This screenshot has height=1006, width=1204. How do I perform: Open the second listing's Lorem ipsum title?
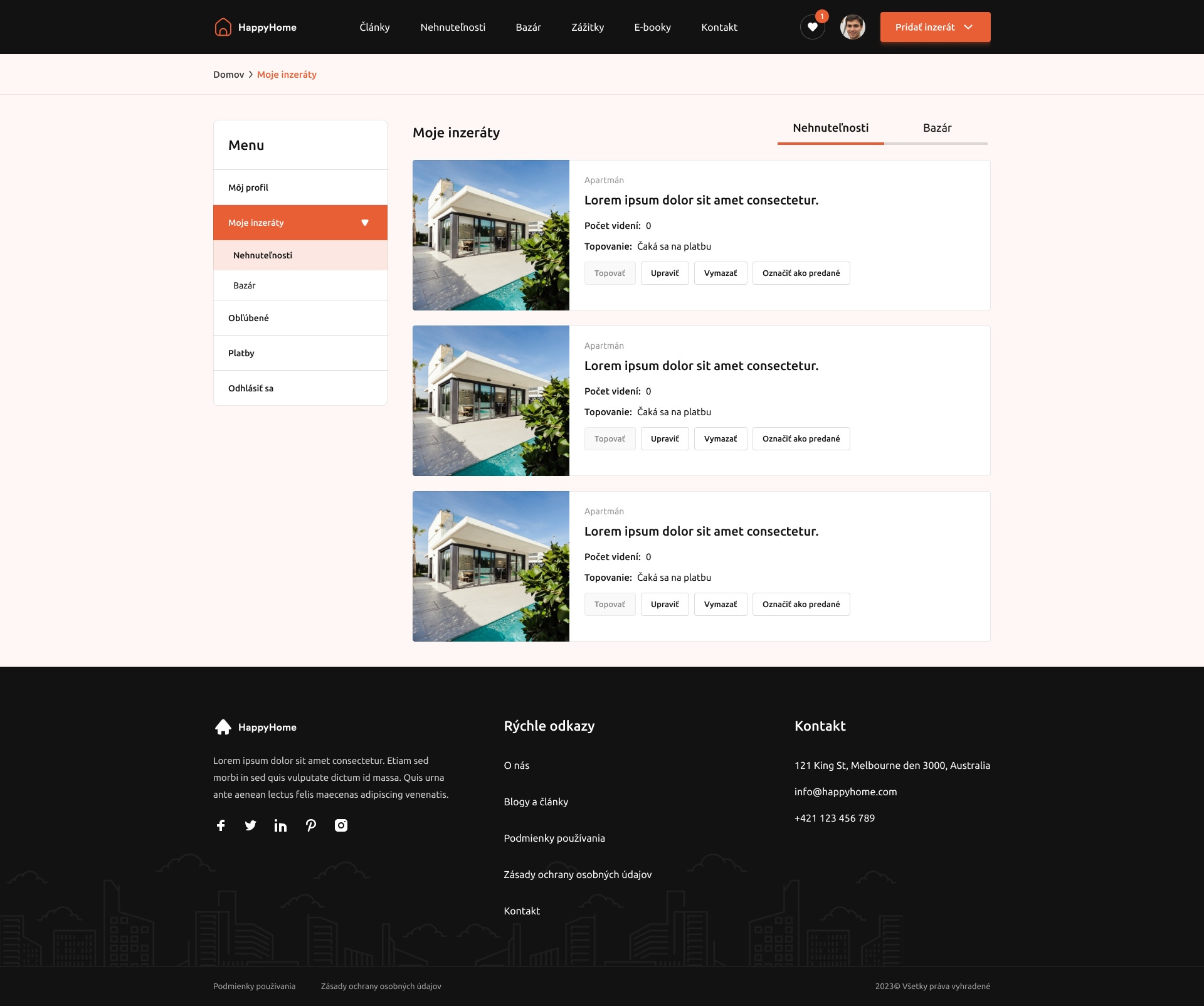[x=701, y=366]
